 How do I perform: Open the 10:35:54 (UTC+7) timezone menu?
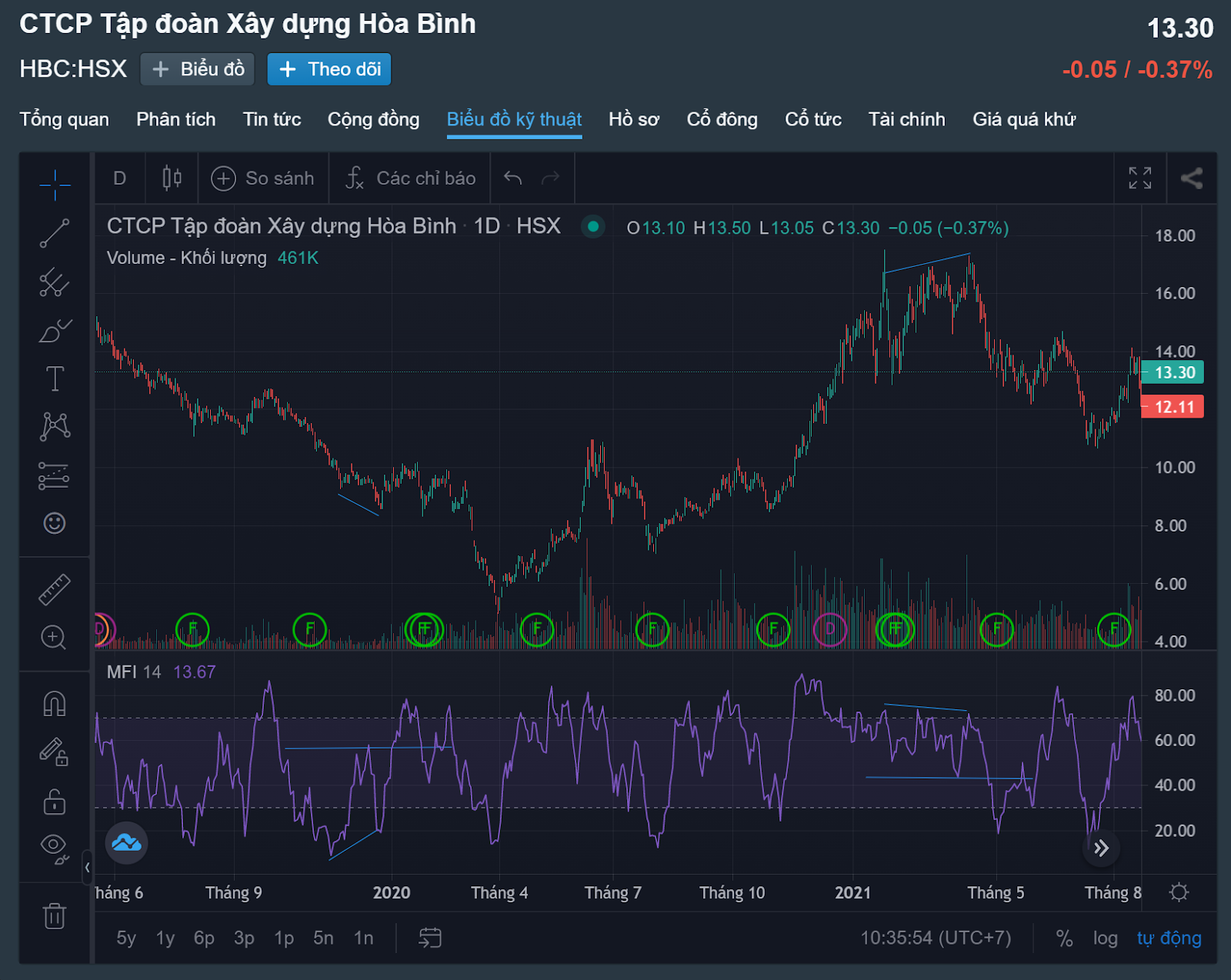coord(936,938)
